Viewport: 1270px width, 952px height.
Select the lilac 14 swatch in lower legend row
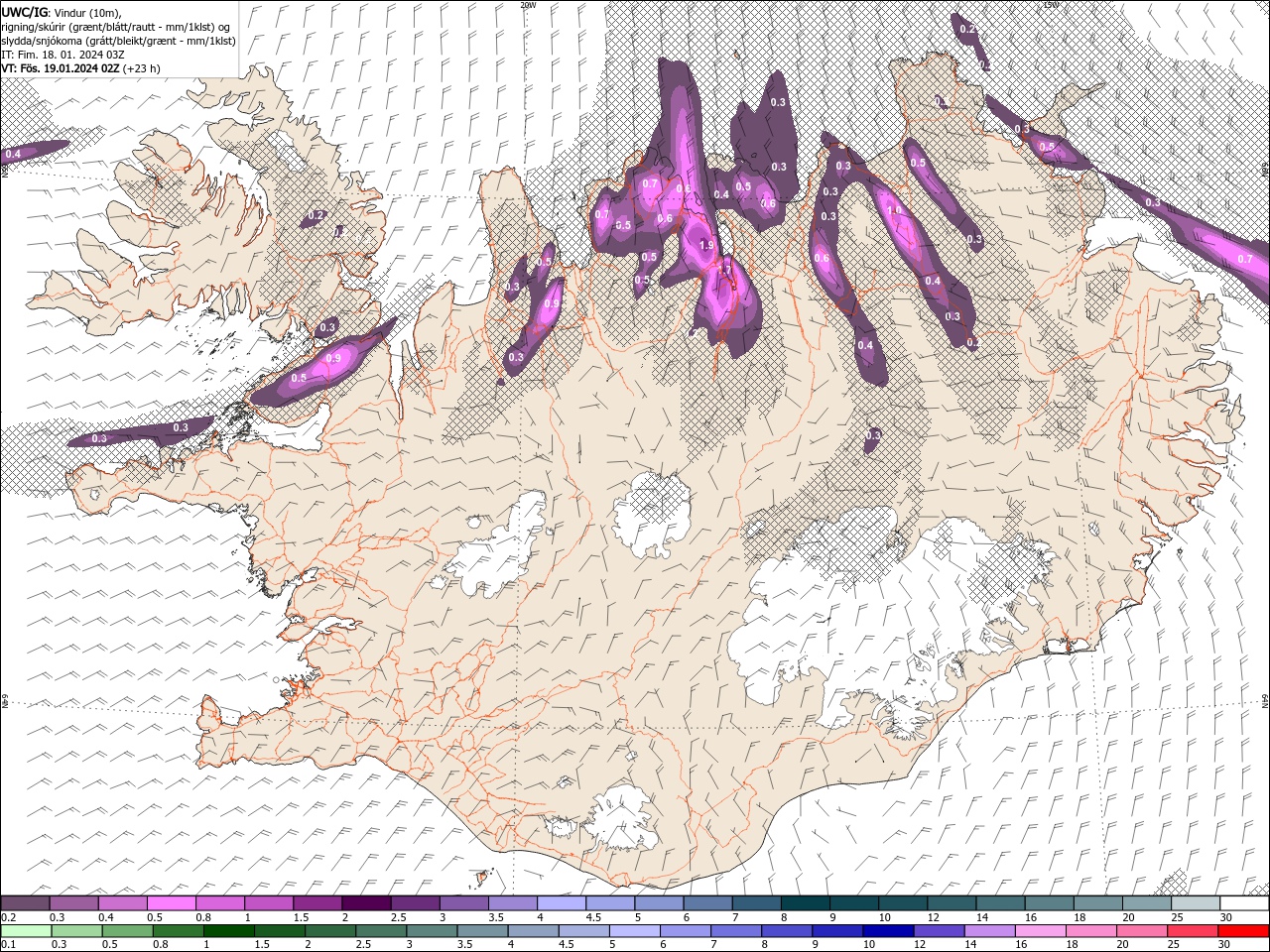click(989, 931)
